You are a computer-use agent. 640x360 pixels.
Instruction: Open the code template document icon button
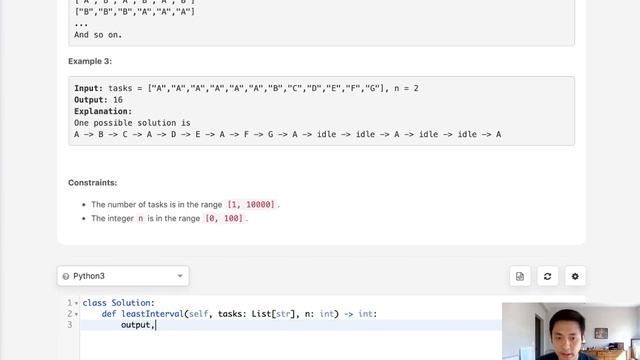coord(520,276)
